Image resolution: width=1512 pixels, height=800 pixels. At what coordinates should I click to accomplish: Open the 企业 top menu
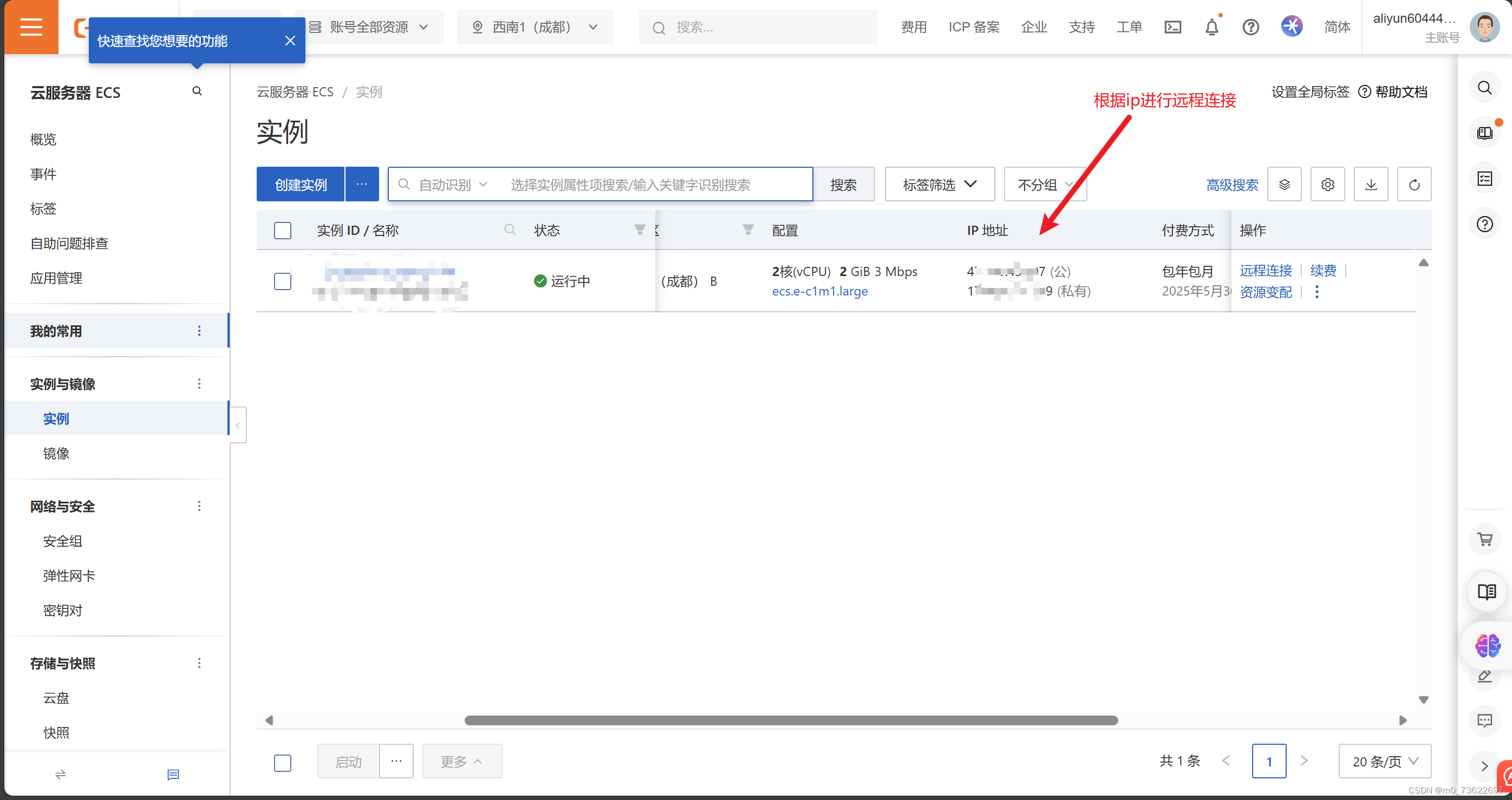(x=1034, y=27)
